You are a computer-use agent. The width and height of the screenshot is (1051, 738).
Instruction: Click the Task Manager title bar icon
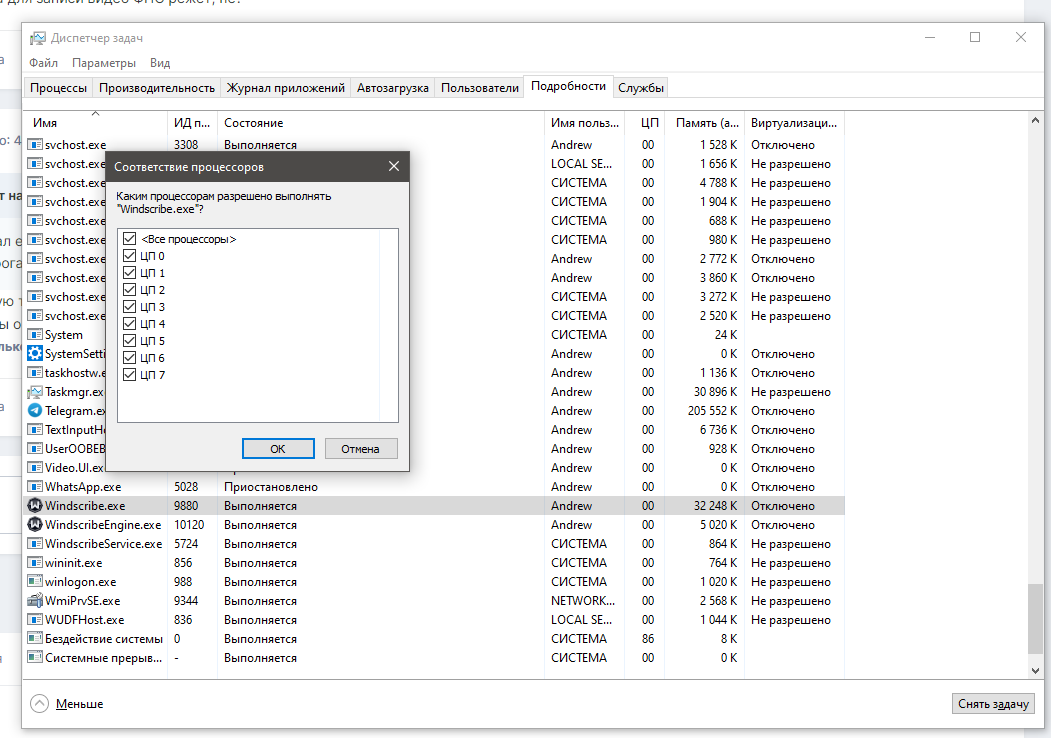click(x=38, y=38)
